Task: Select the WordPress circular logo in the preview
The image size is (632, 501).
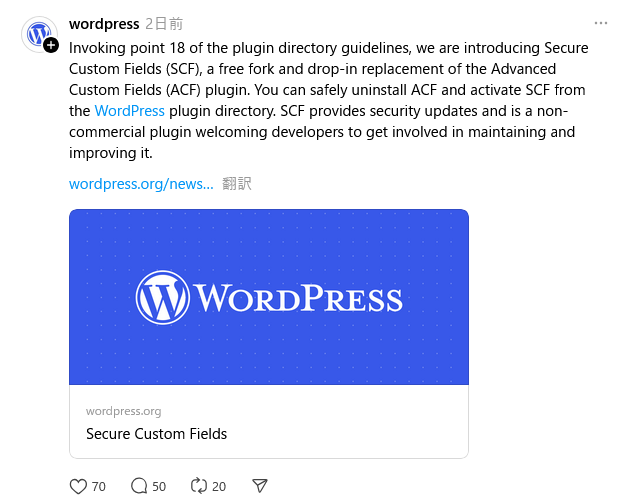Action: click(162, 297)
